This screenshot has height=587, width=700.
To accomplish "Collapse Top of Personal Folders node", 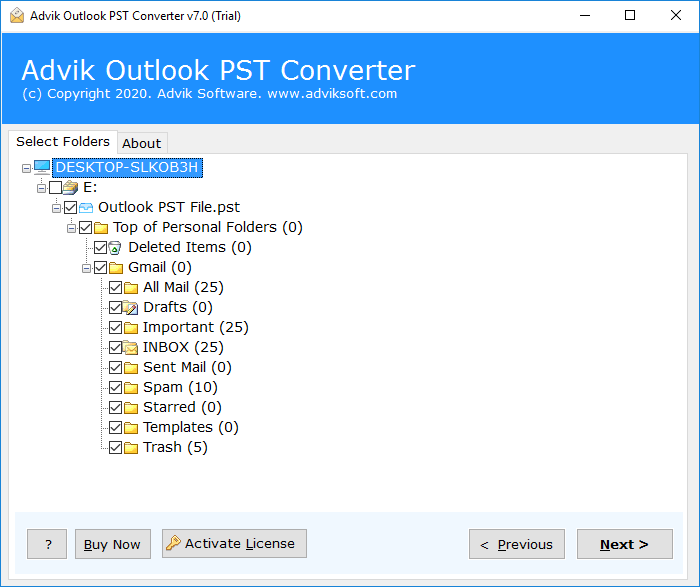I will point(71,229).
